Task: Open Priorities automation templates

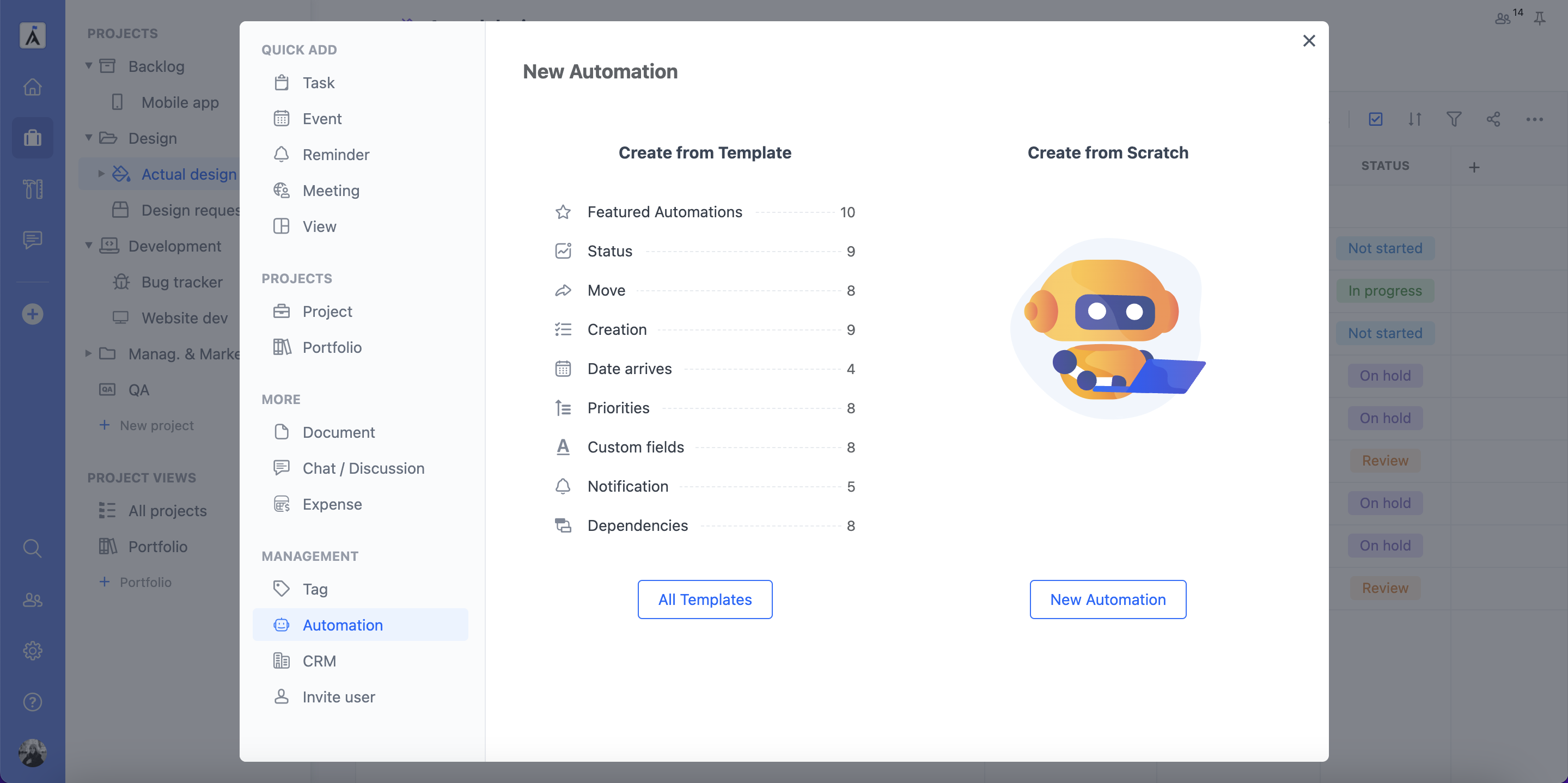Action: pos(705,408)
